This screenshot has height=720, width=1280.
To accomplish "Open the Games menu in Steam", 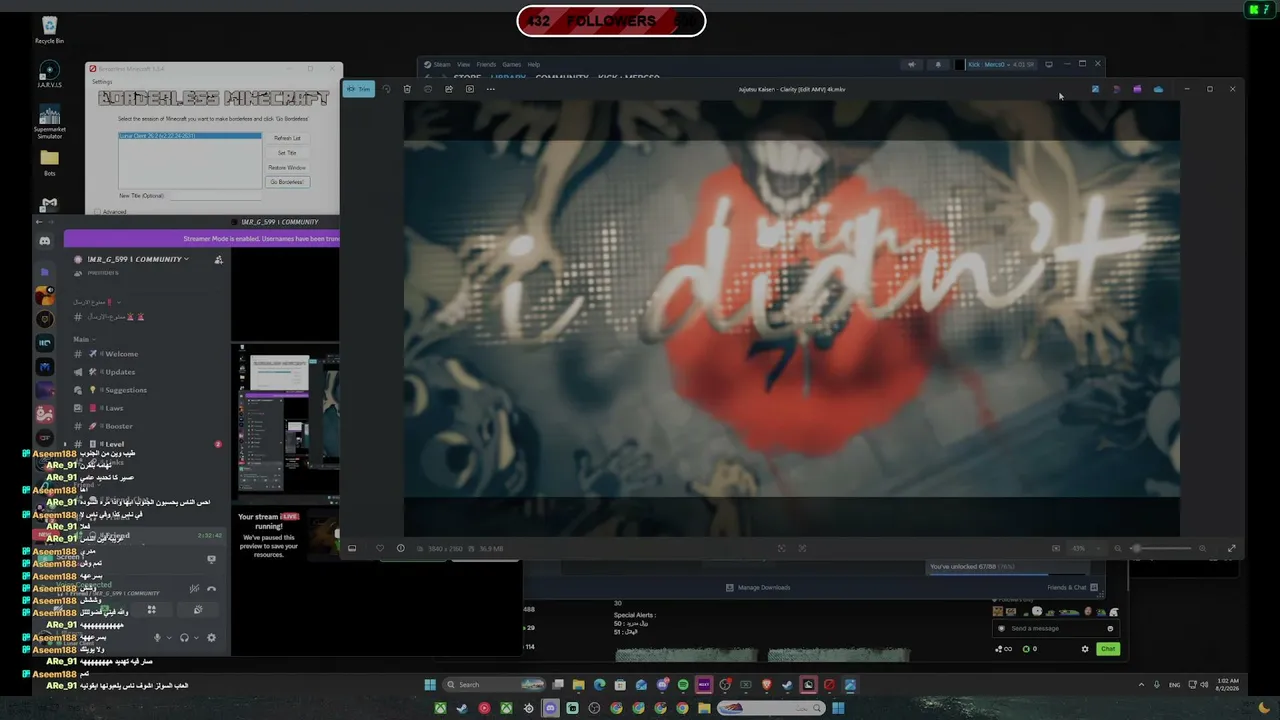I will (511, 64).
